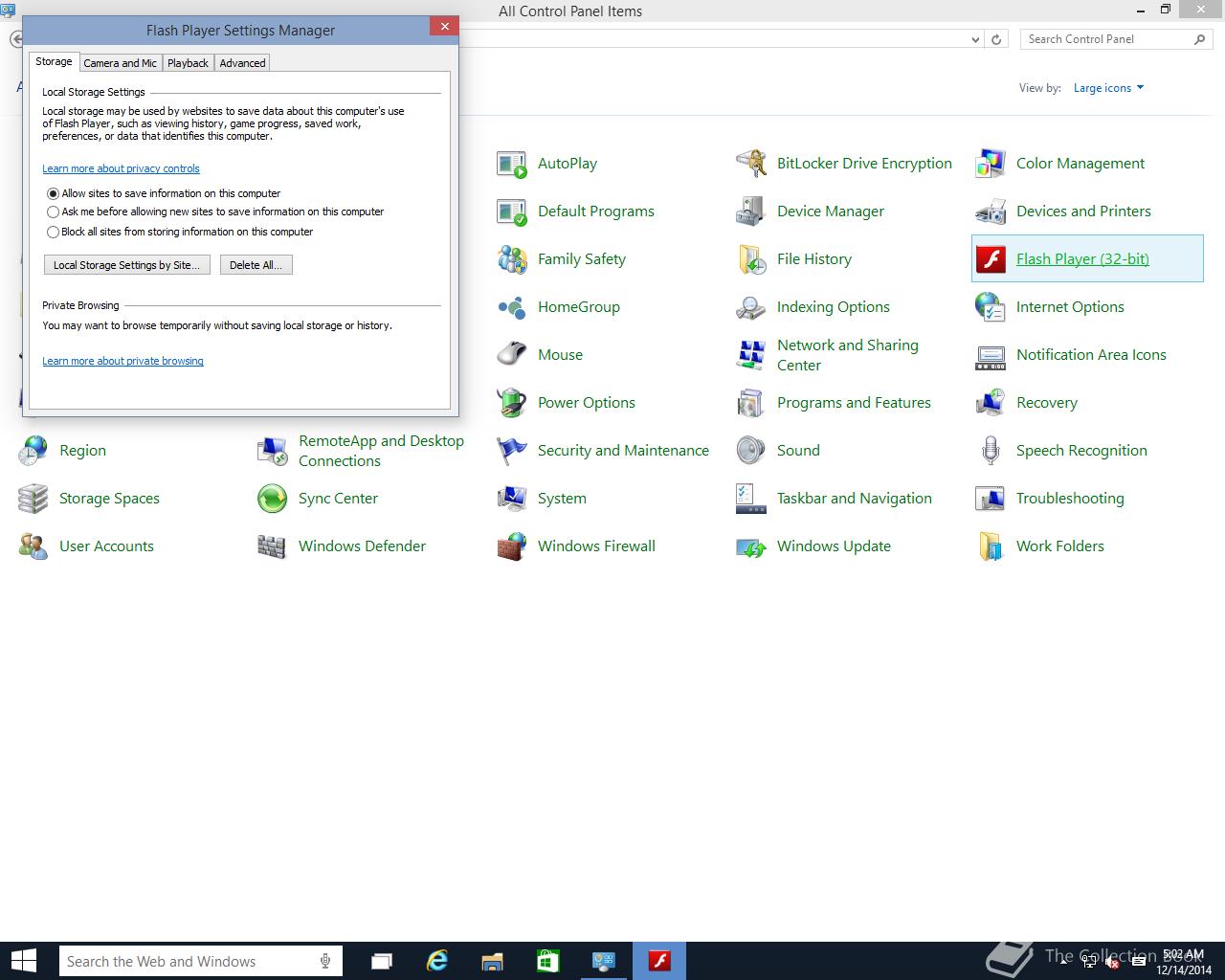
Task: Open Devices and Printers icon
Action: tap(991, 212)
